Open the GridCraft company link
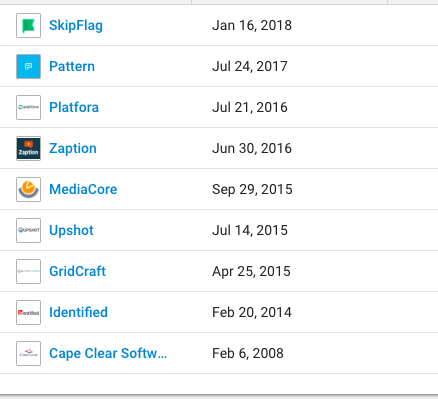The width and height of the screenshot is (438, 399). (77, 271)
